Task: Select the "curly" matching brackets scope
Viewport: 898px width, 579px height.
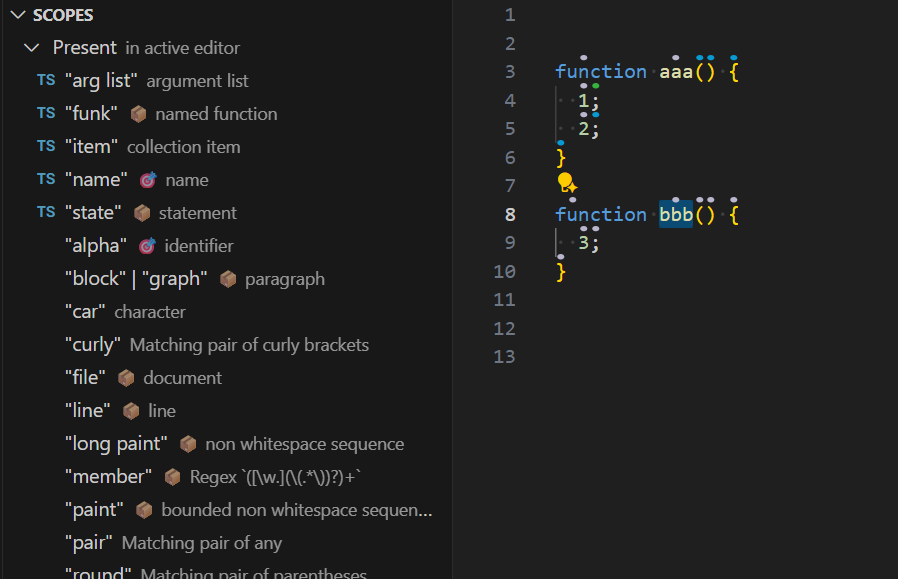Action: pos(93,344)
